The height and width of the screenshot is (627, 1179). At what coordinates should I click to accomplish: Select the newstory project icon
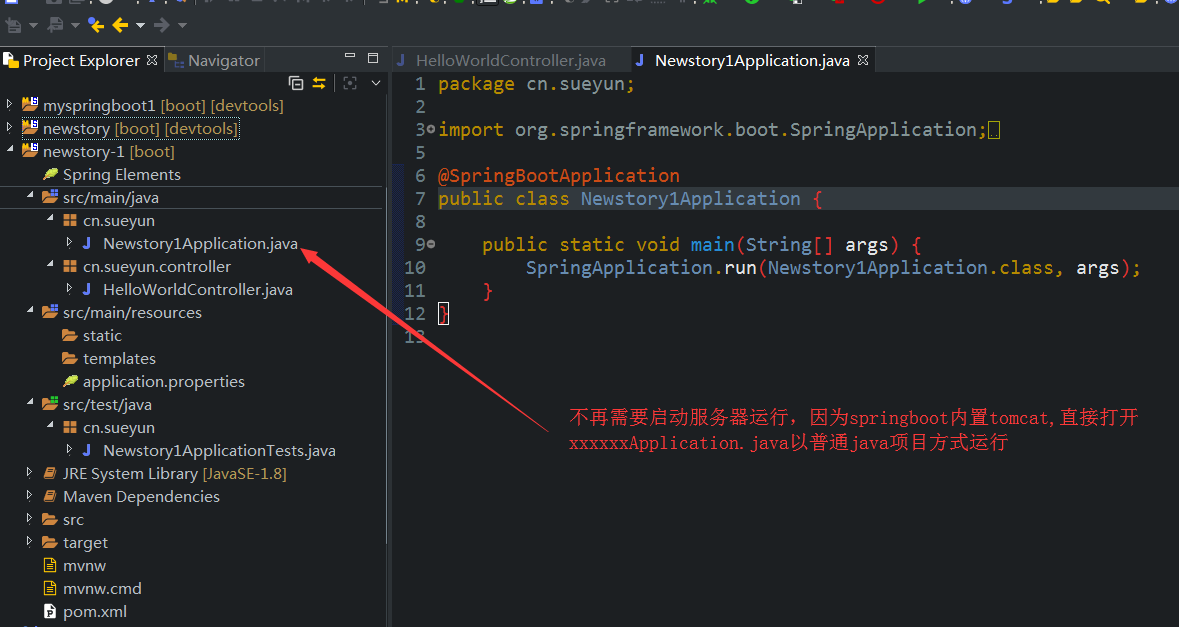30,127
